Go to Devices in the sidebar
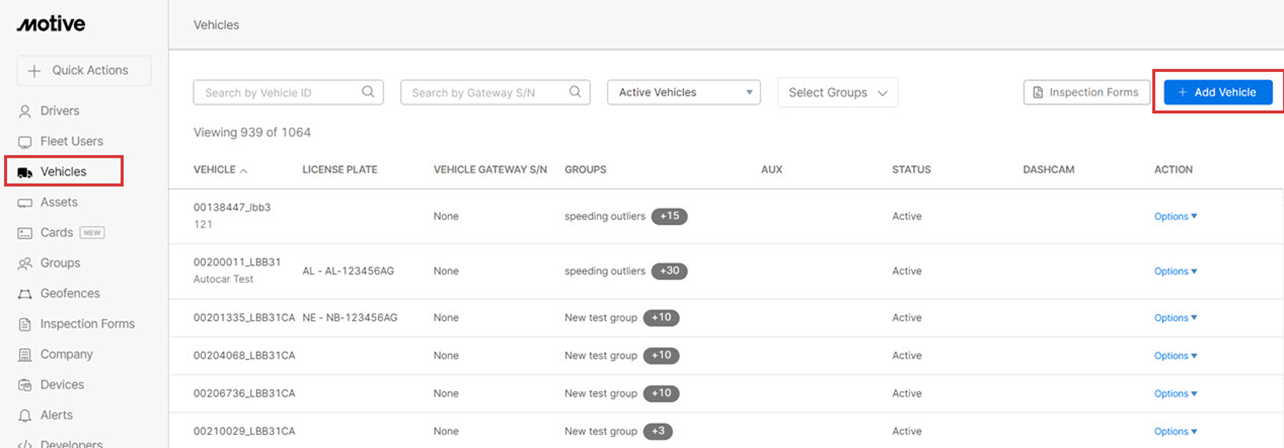This screenshot has width=1284, height=448. point(62,384)
